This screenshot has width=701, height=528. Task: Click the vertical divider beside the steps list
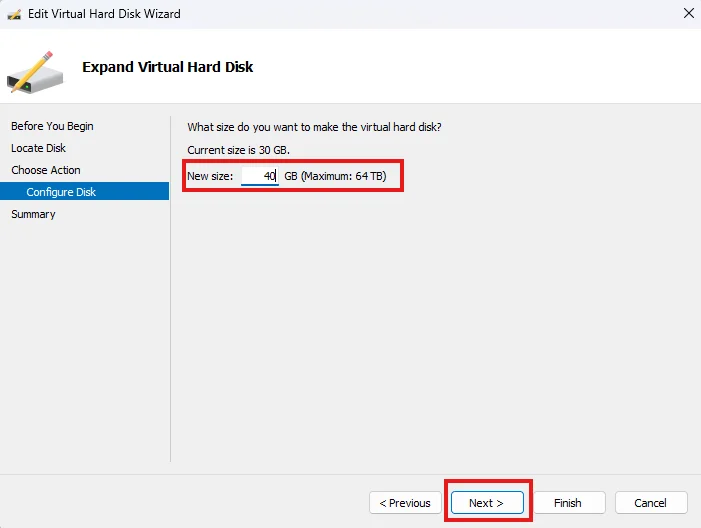click(x=170, y=289)
